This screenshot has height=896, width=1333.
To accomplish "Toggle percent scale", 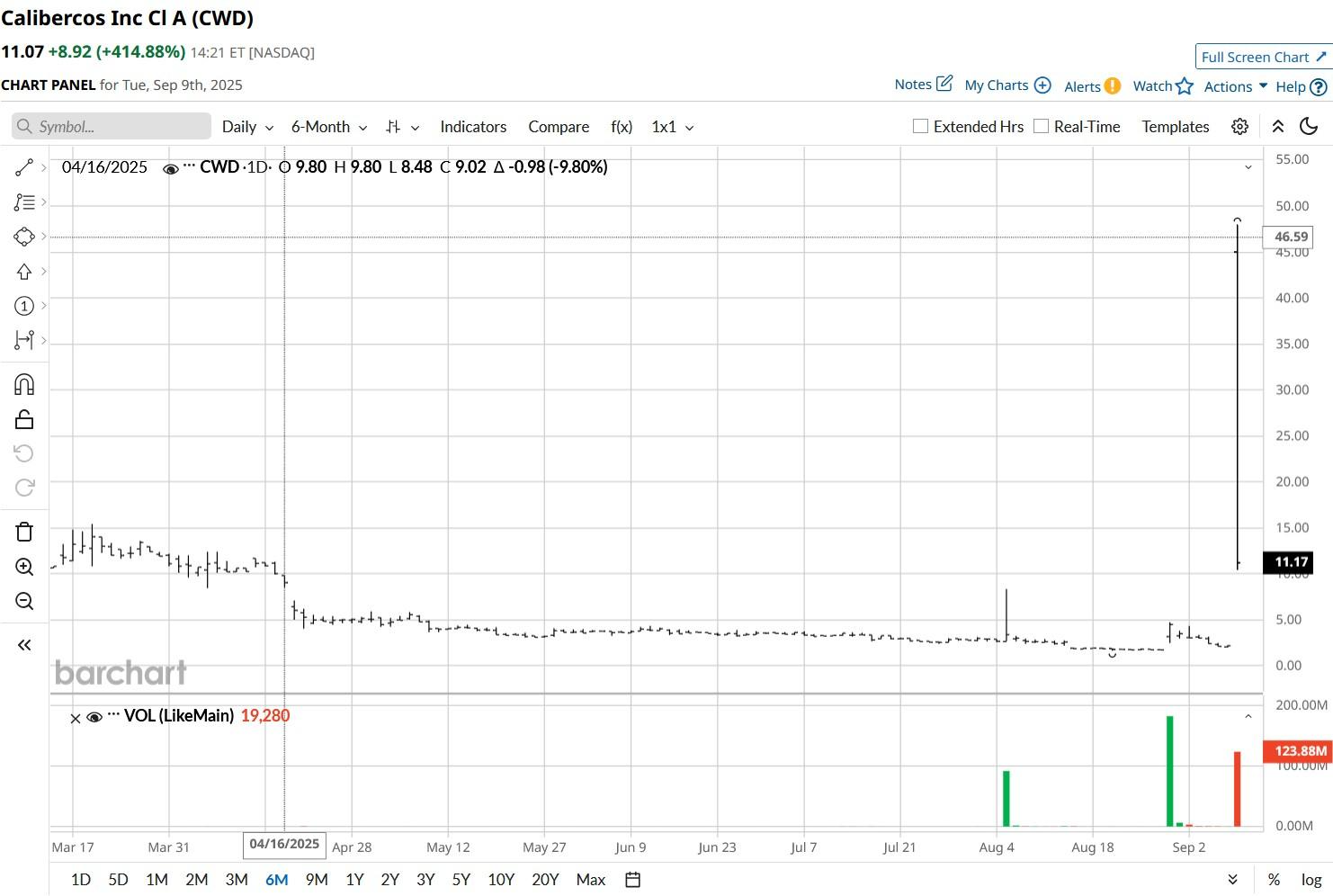I will click(1274, 880).
